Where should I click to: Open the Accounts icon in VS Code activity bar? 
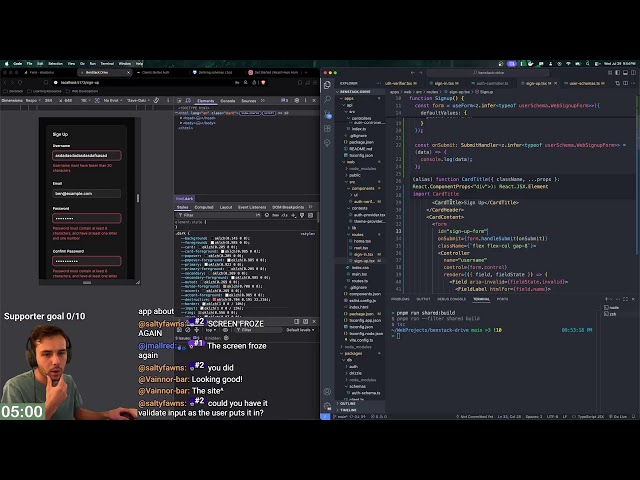click(x=327, y=391)
